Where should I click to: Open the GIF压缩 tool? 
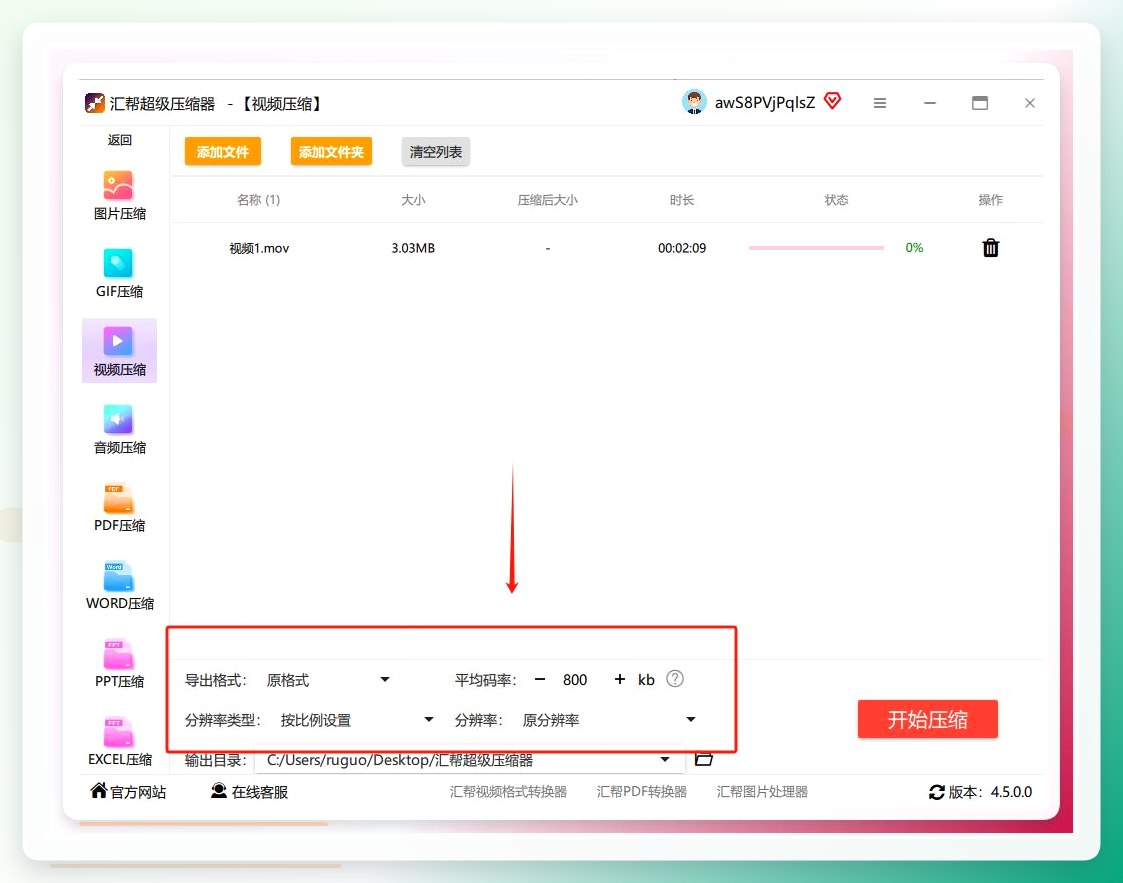(119, 274)
